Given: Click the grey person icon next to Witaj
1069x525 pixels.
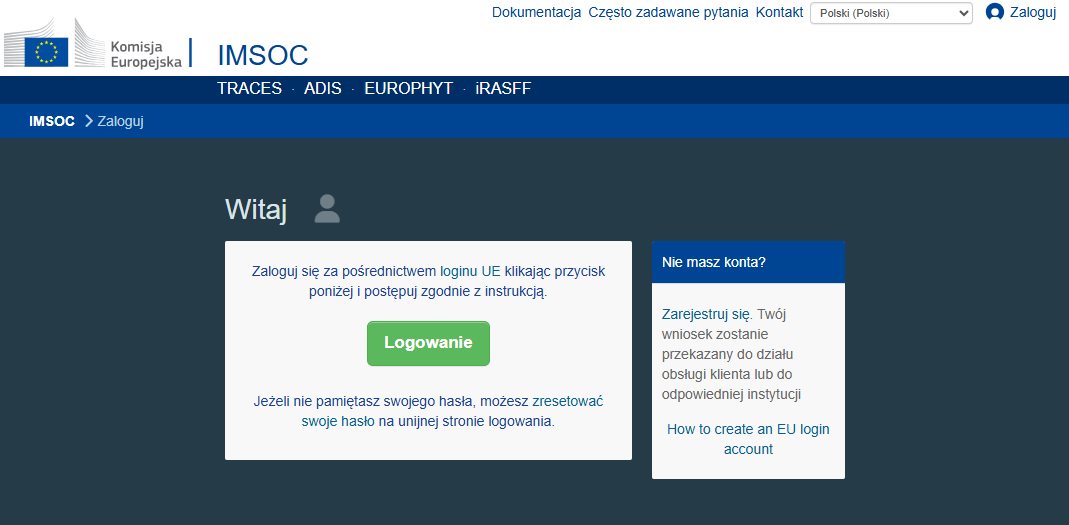Looking at the screenshot, I should point(327,209).
